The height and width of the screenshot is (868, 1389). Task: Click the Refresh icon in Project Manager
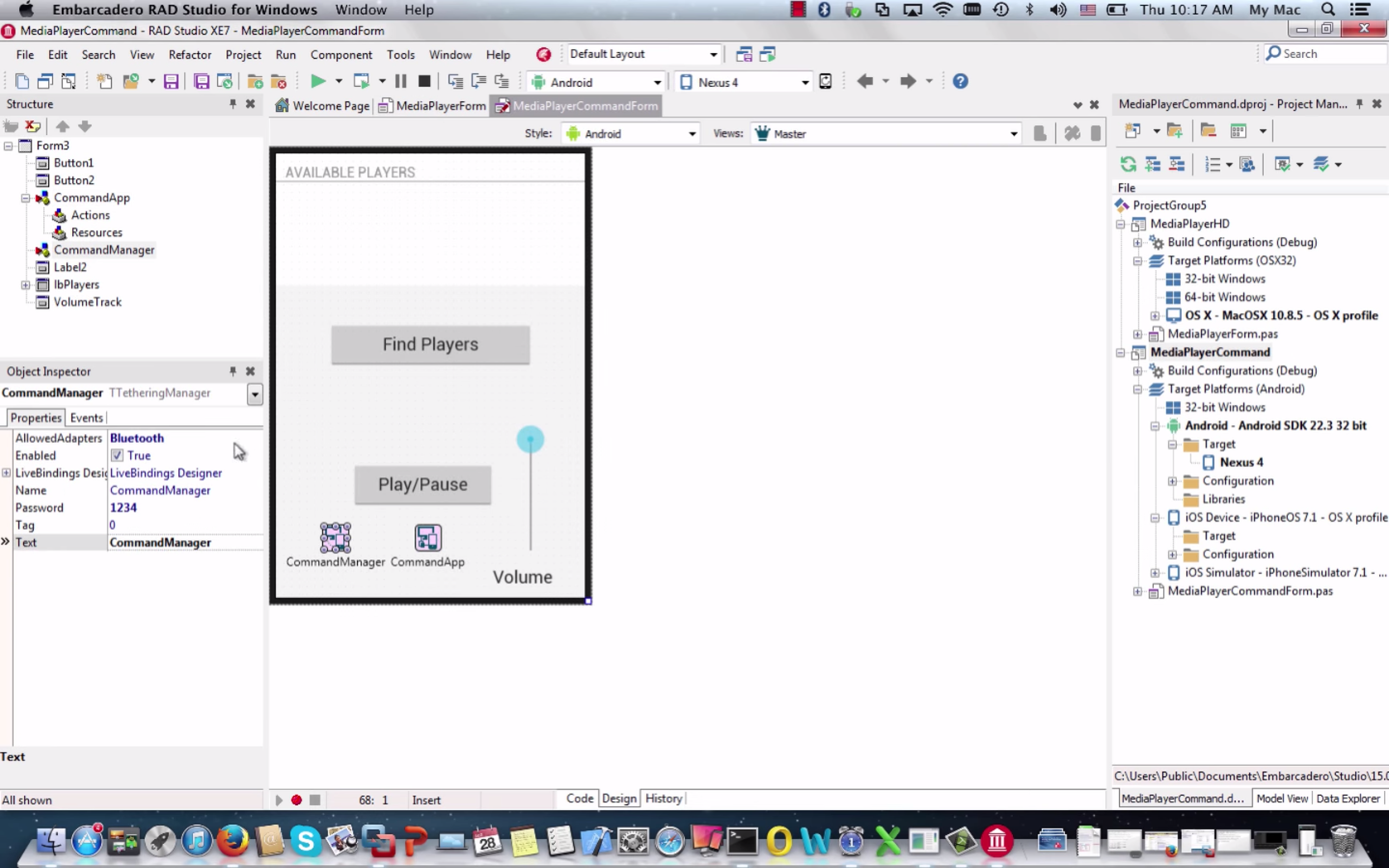(x=1128, y=165)
